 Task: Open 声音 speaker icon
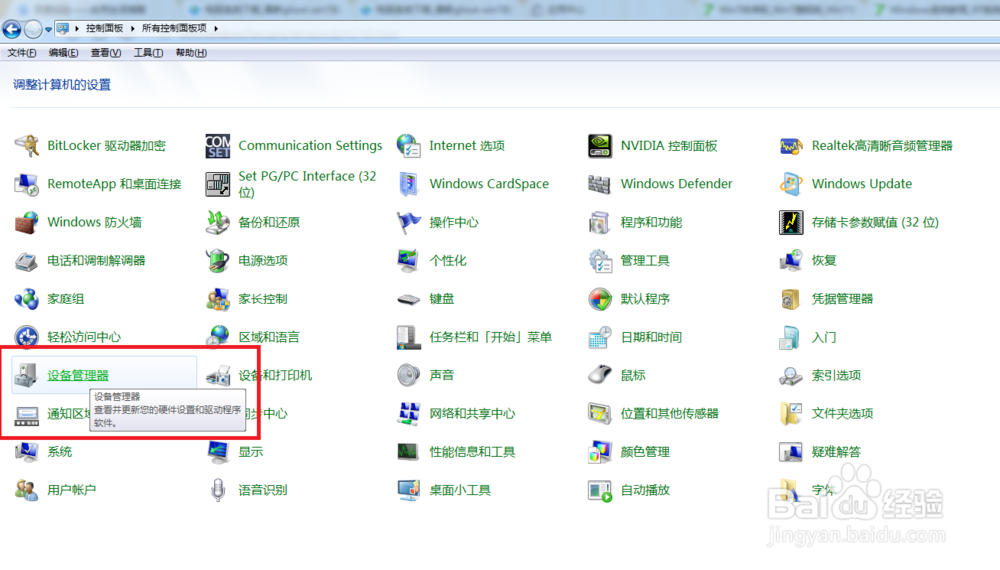pyautogui.click(x=408, y=376)
